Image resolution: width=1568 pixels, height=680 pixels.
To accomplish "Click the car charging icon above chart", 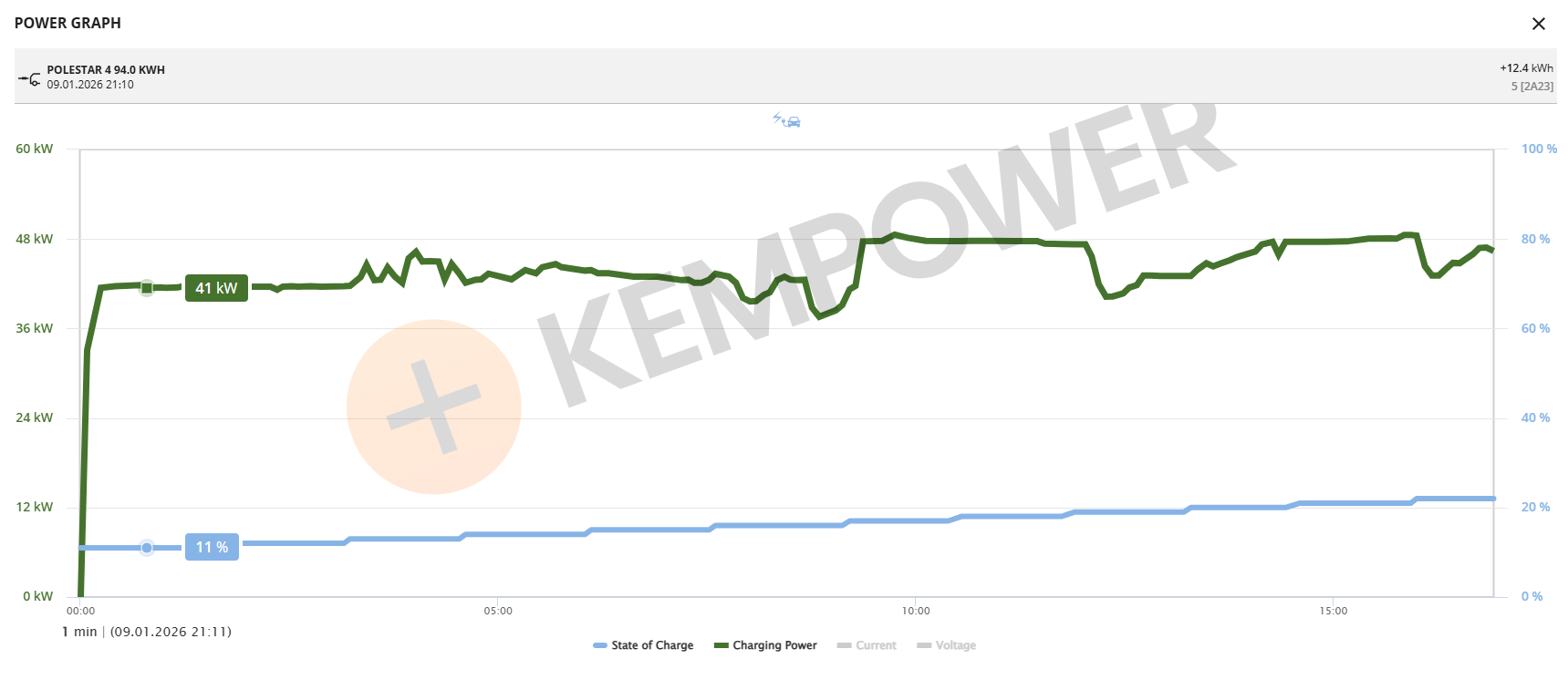I will click(787, 120).
